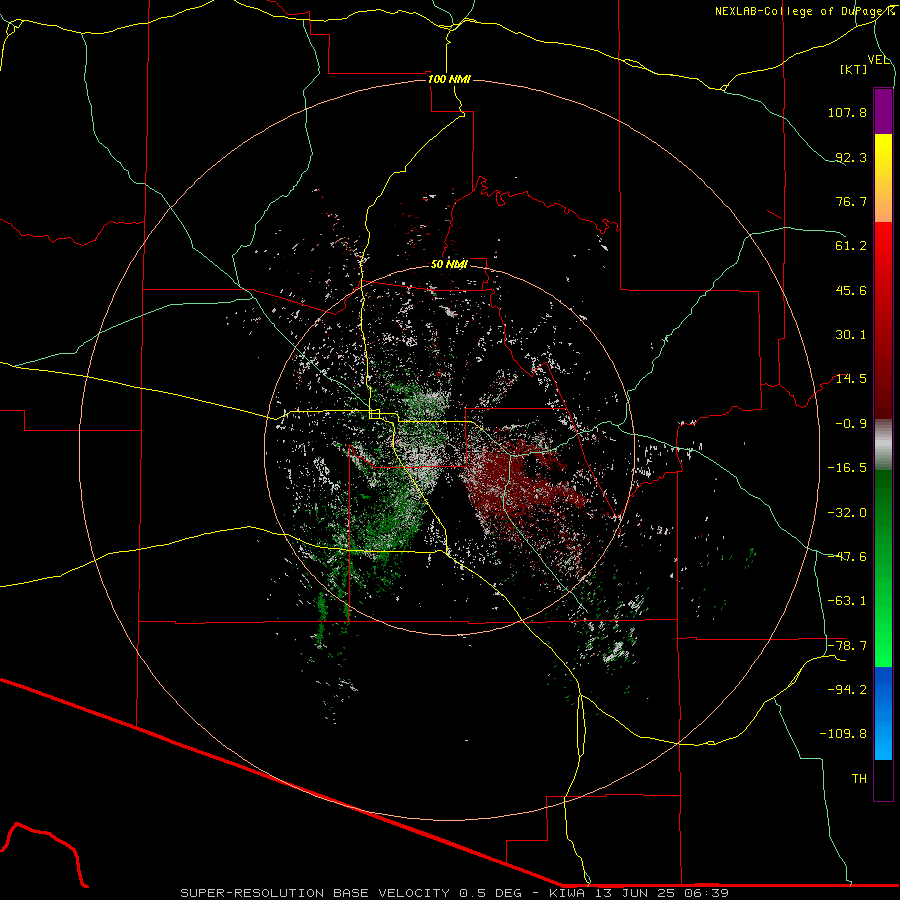Click the 45.6 velocity scale value
This screenshot has width=900, height=900.
(x=851, y=290)
